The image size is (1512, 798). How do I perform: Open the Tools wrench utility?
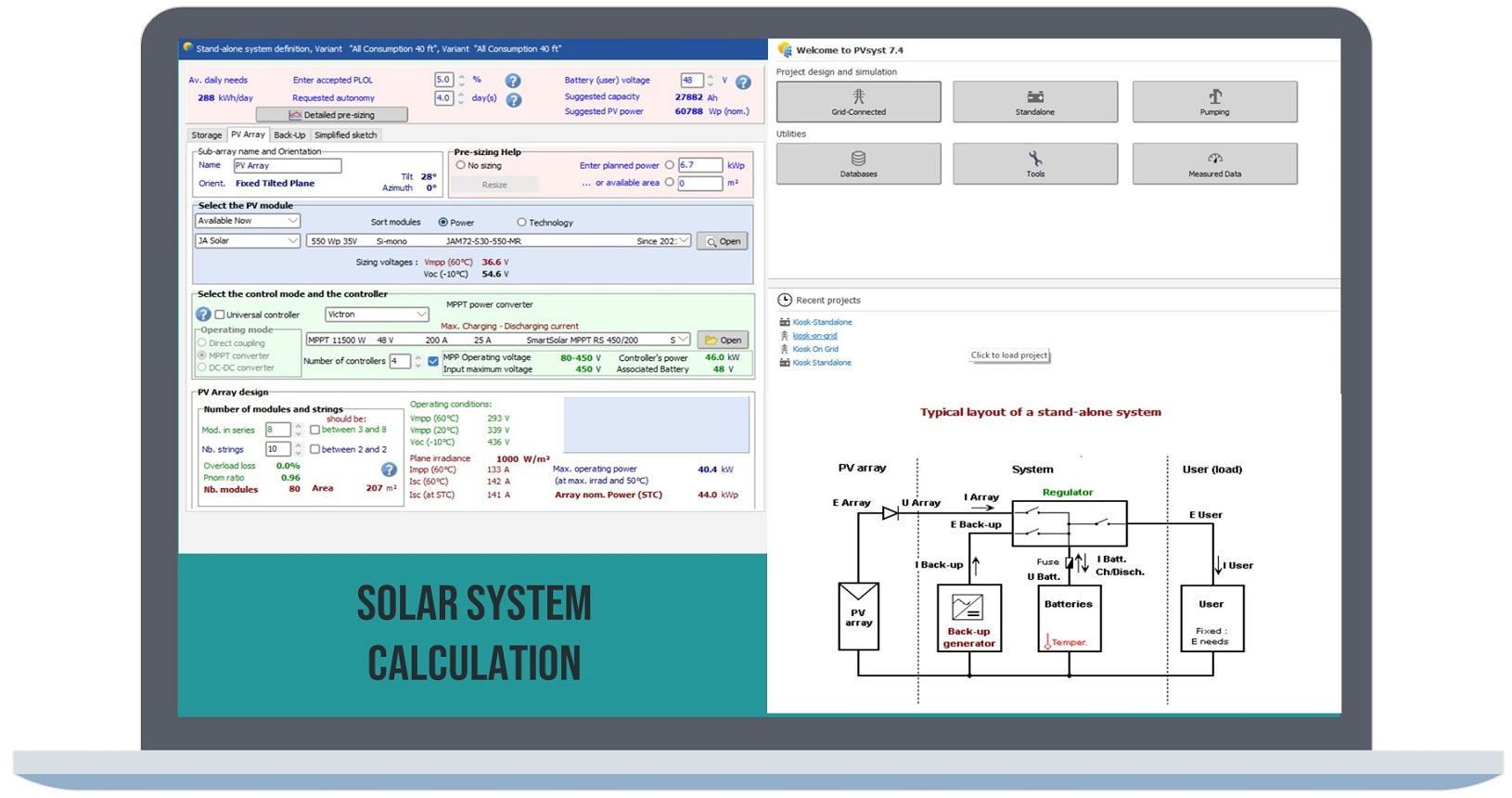click(1034, 163)
